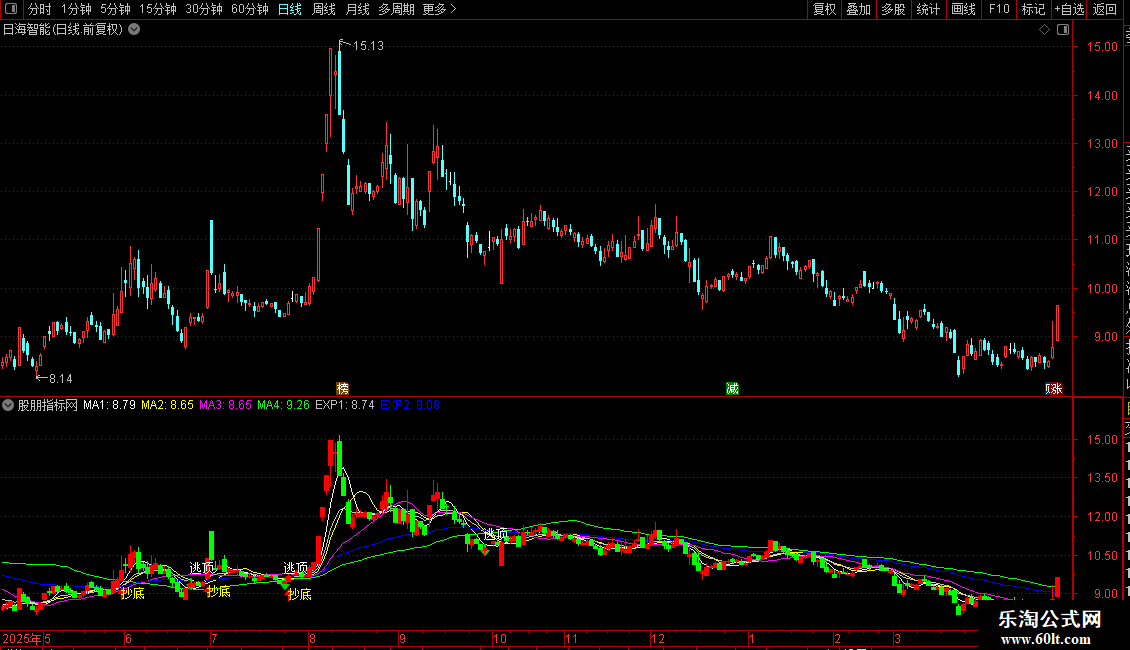Toggle the left panel icon at top-left
This screenshot has width=1130, height=650.
11,9
